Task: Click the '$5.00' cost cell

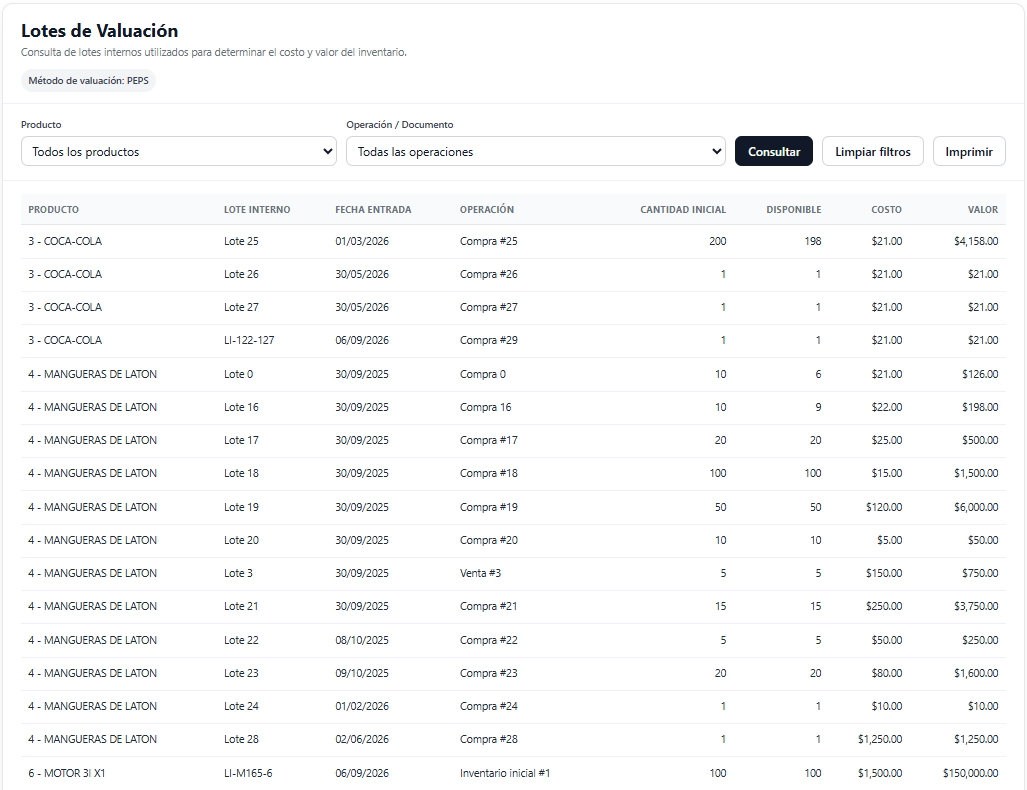Action: 889,540
